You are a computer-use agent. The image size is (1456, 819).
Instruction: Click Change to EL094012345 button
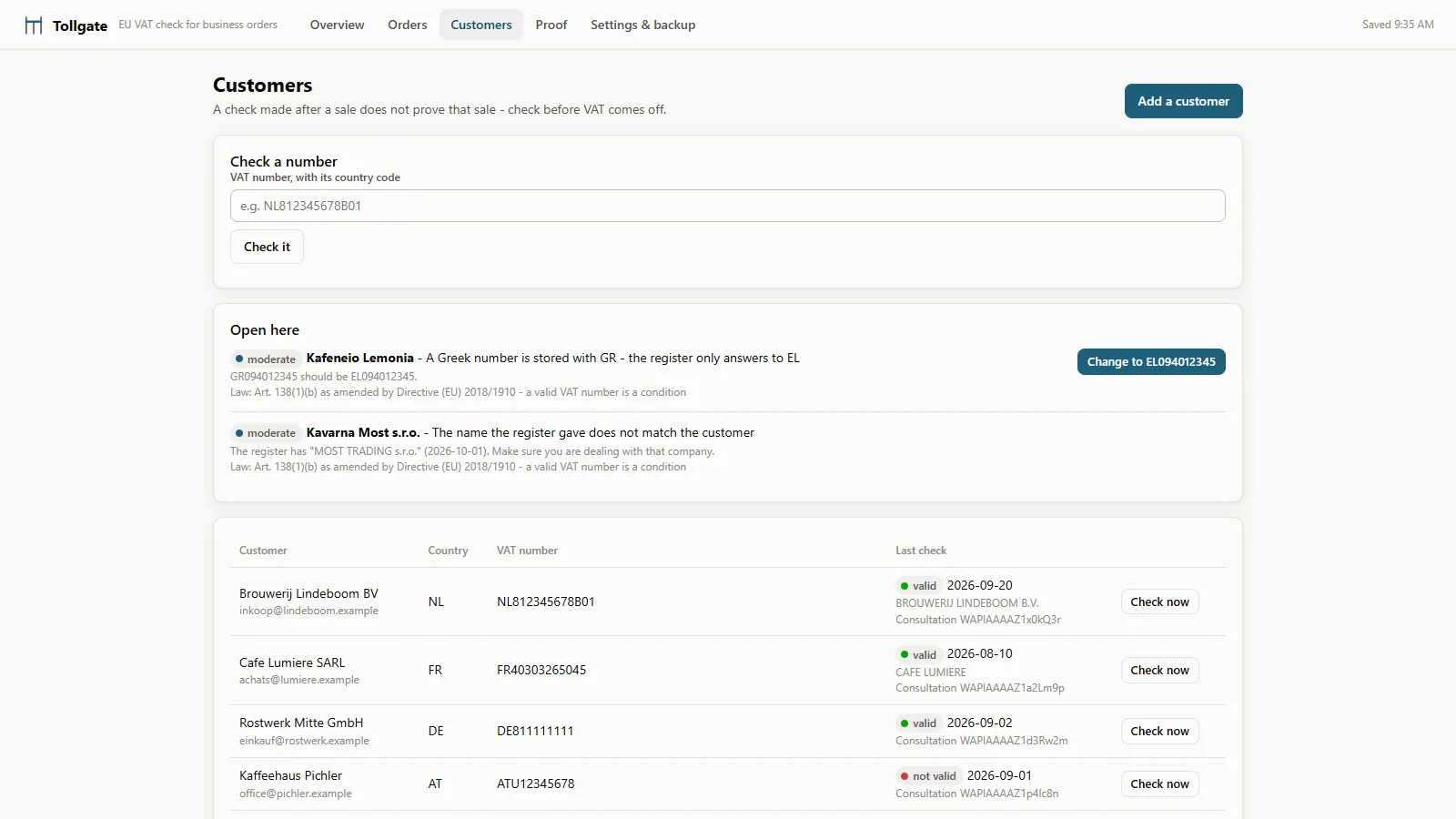point(1151,361)
